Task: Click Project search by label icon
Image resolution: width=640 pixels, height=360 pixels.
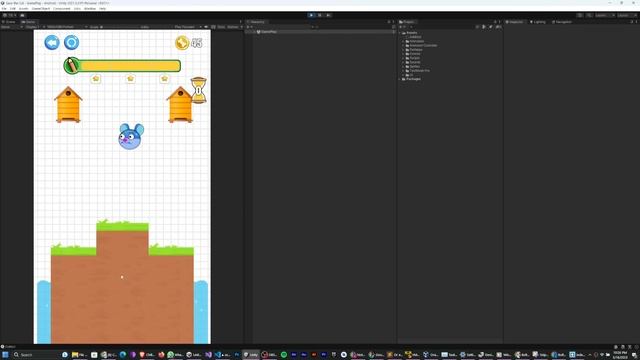Action: click(491, 27)
